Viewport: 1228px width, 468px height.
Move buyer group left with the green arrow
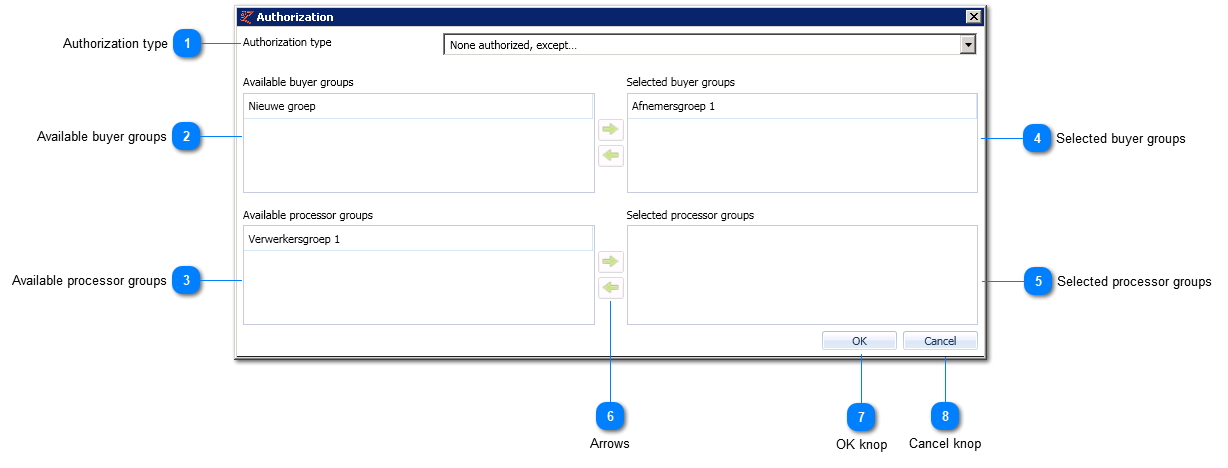pyautogui.click(x=610, y=155)
